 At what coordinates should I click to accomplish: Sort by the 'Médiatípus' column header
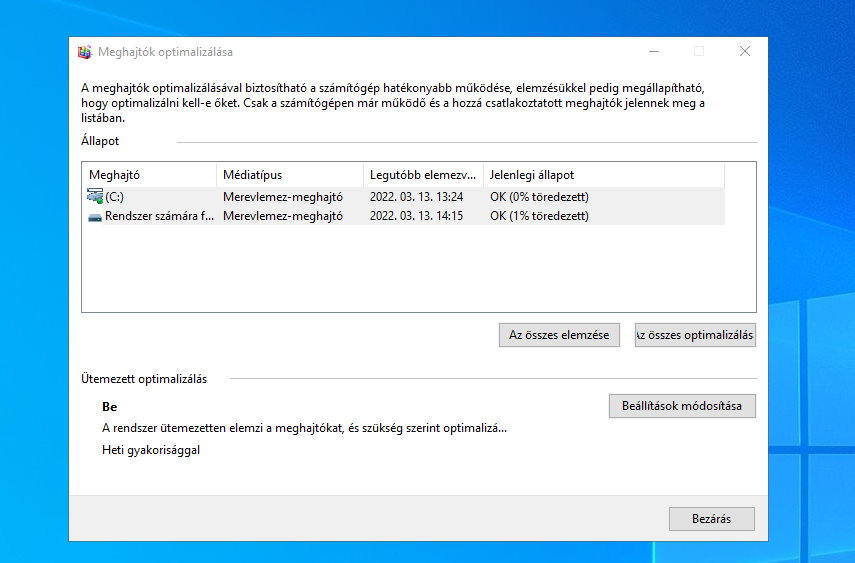pyautogui.click(x=290, y=175)
